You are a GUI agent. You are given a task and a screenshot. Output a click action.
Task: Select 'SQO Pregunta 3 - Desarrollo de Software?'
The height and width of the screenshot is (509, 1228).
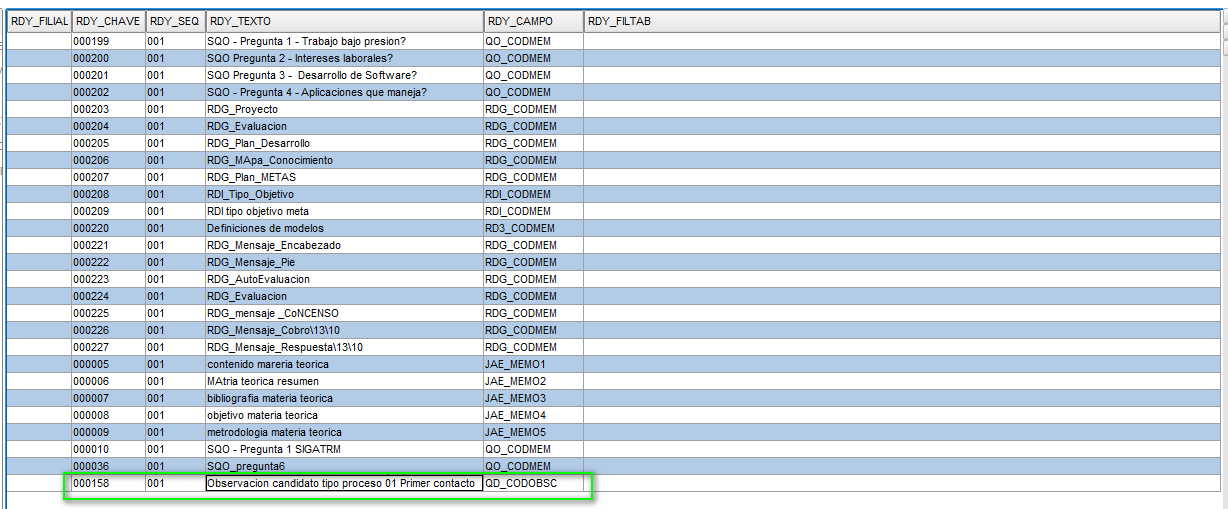pyautogui.click(x=345, y=75)
